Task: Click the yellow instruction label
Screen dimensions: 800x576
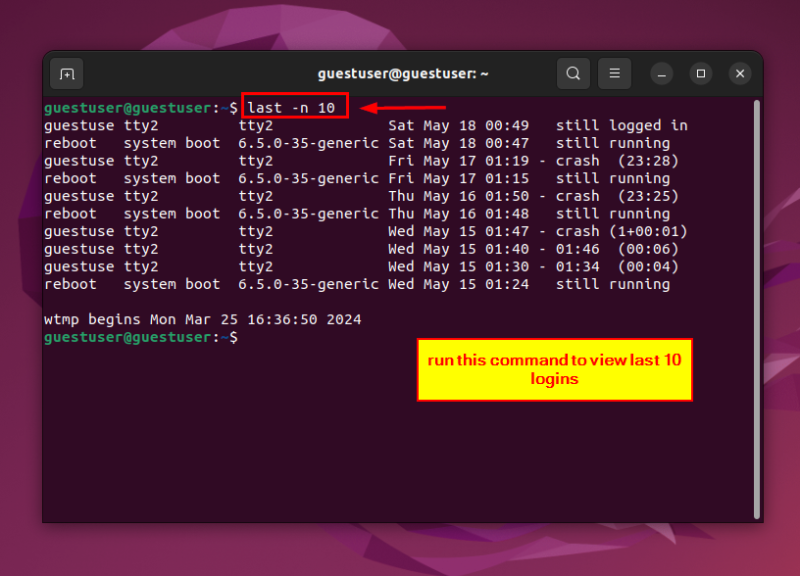Action: click(554, 369)
